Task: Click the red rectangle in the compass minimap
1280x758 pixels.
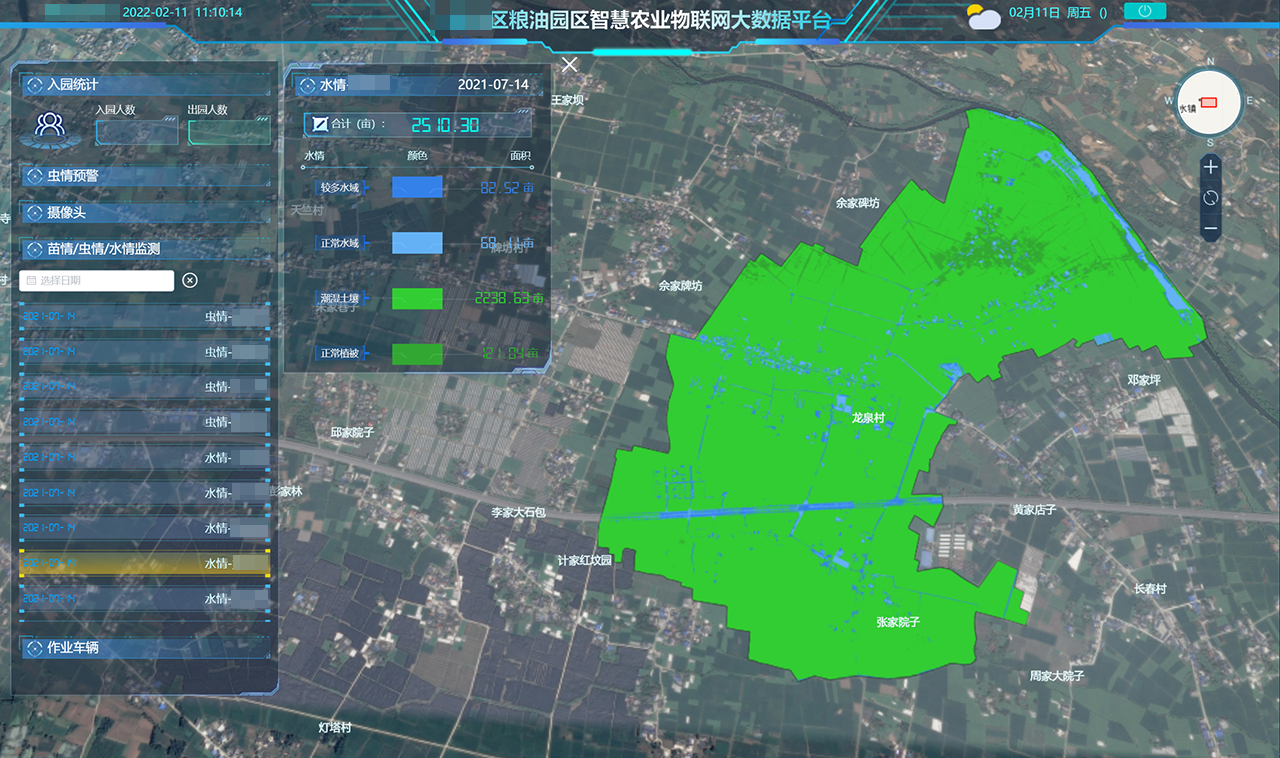Action: coord(1208,102)
